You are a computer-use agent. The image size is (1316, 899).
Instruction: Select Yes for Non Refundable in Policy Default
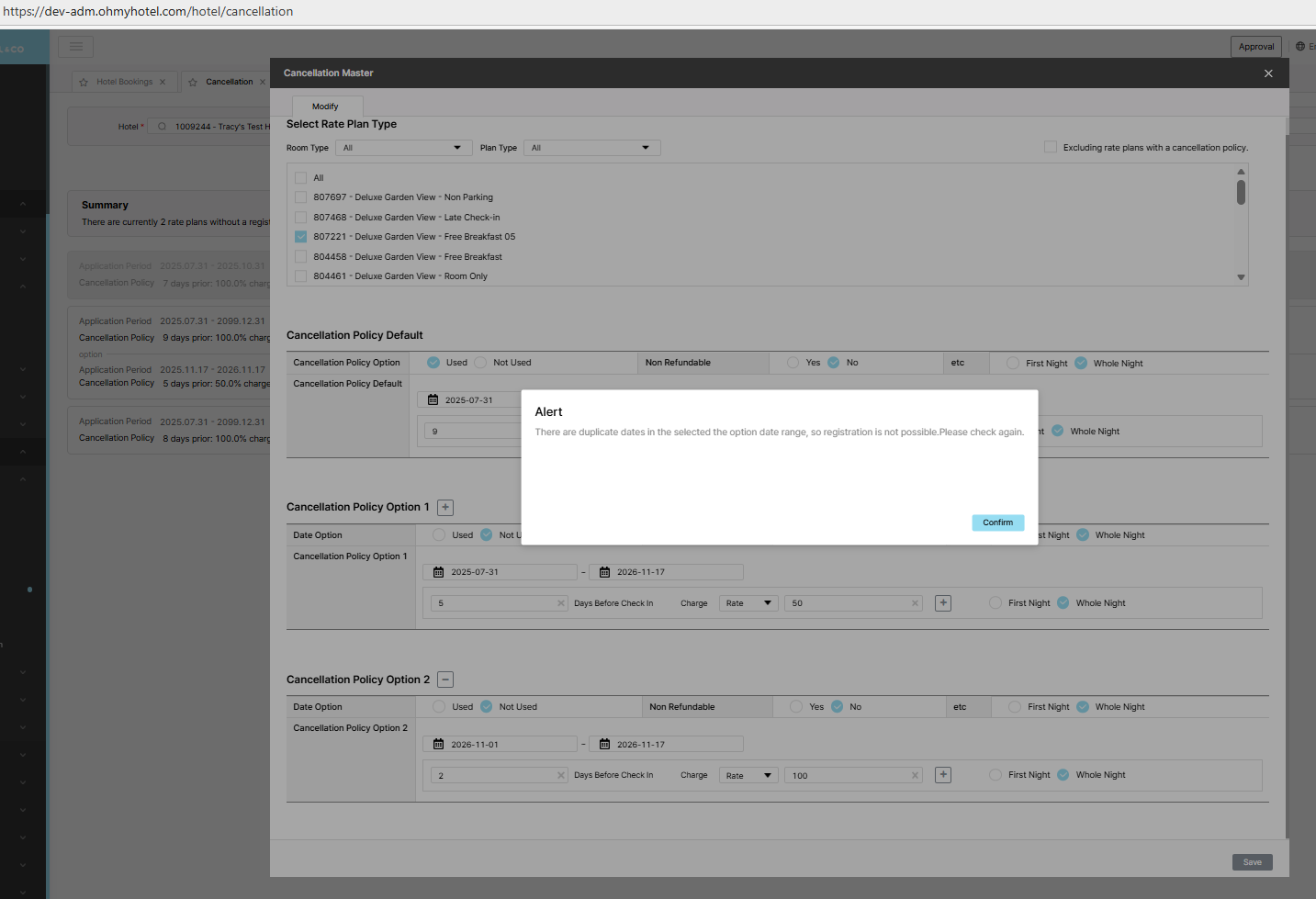pos(793,363)
